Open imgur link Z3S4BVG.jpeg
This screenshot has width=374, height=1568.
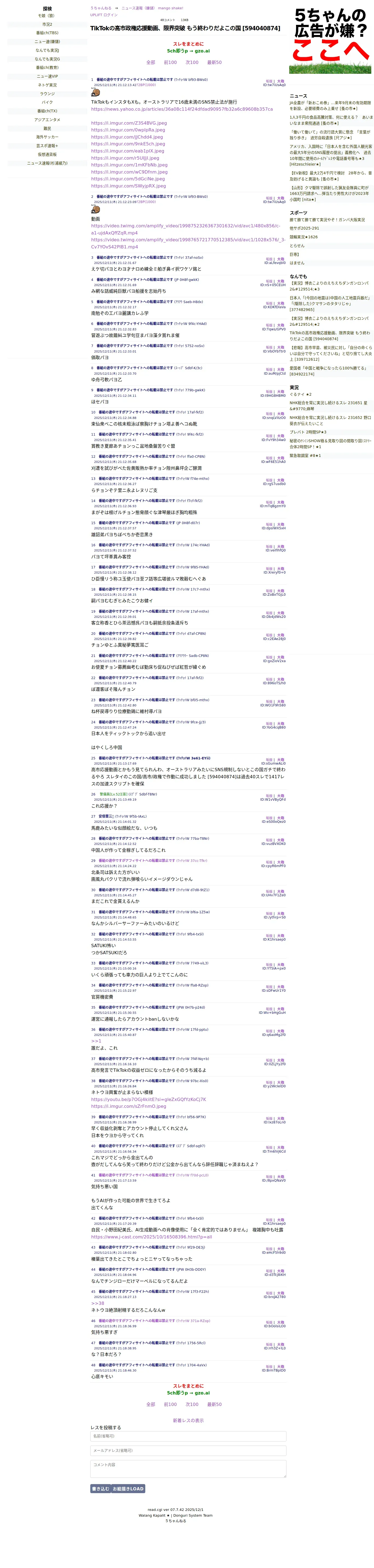click(129, 123)
